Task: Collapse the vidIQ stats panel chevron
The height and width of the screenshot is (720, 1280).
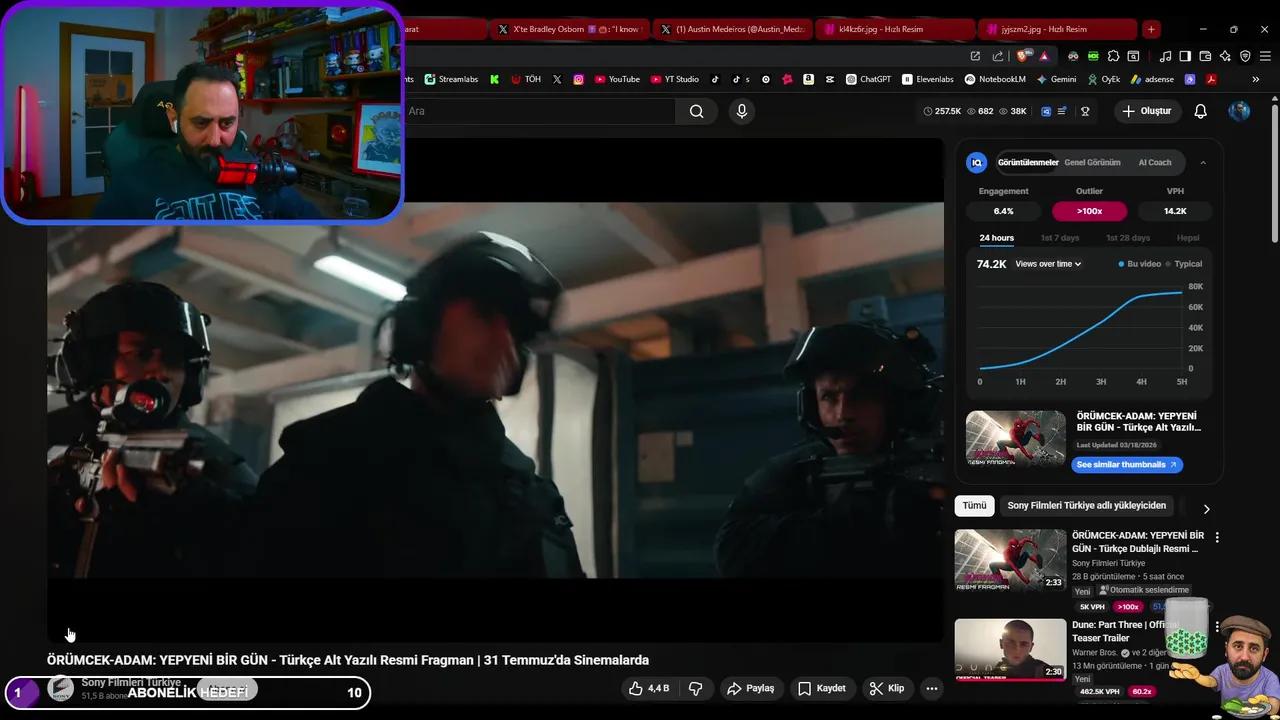Action: click(1203, 161)
